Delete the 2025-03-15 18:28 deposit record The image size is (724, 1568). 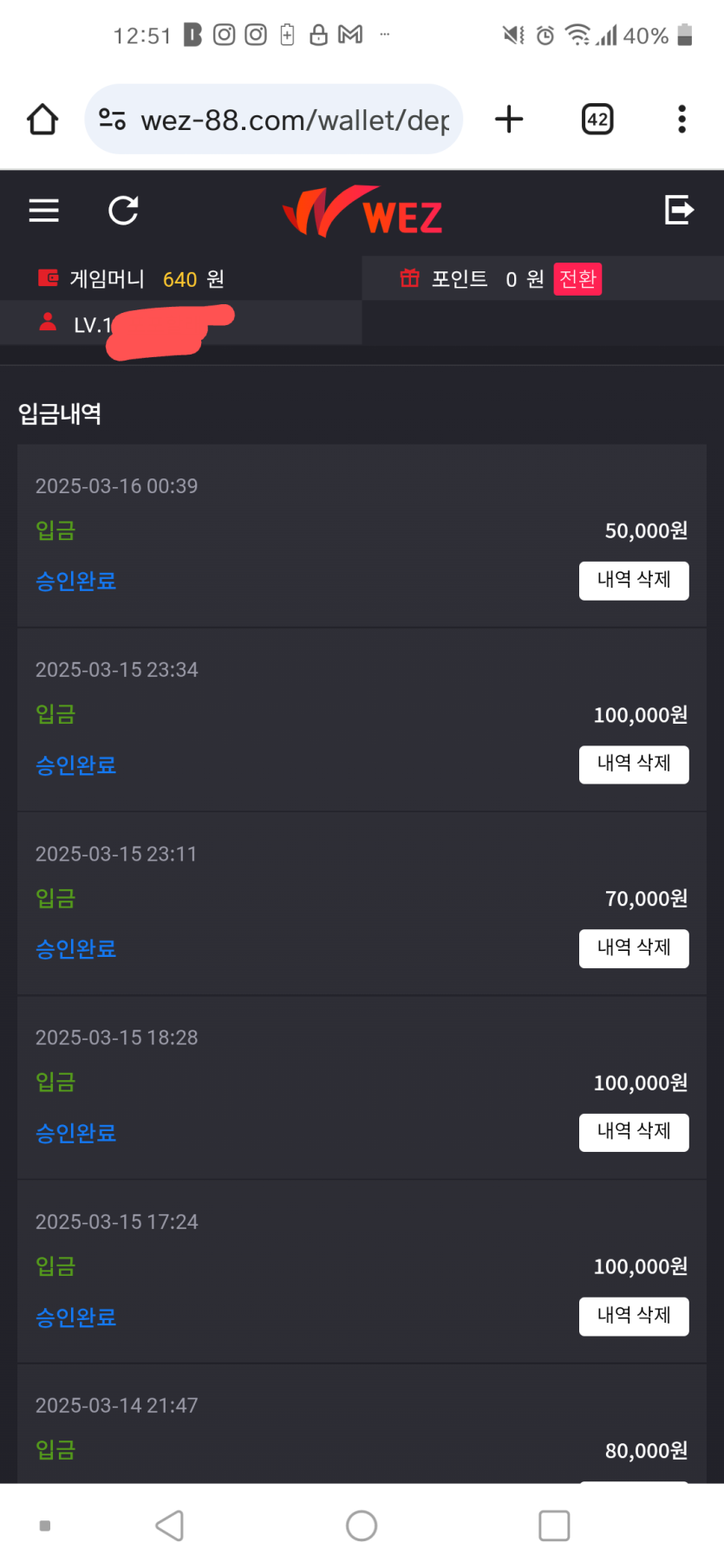[x=634, y=1132]
